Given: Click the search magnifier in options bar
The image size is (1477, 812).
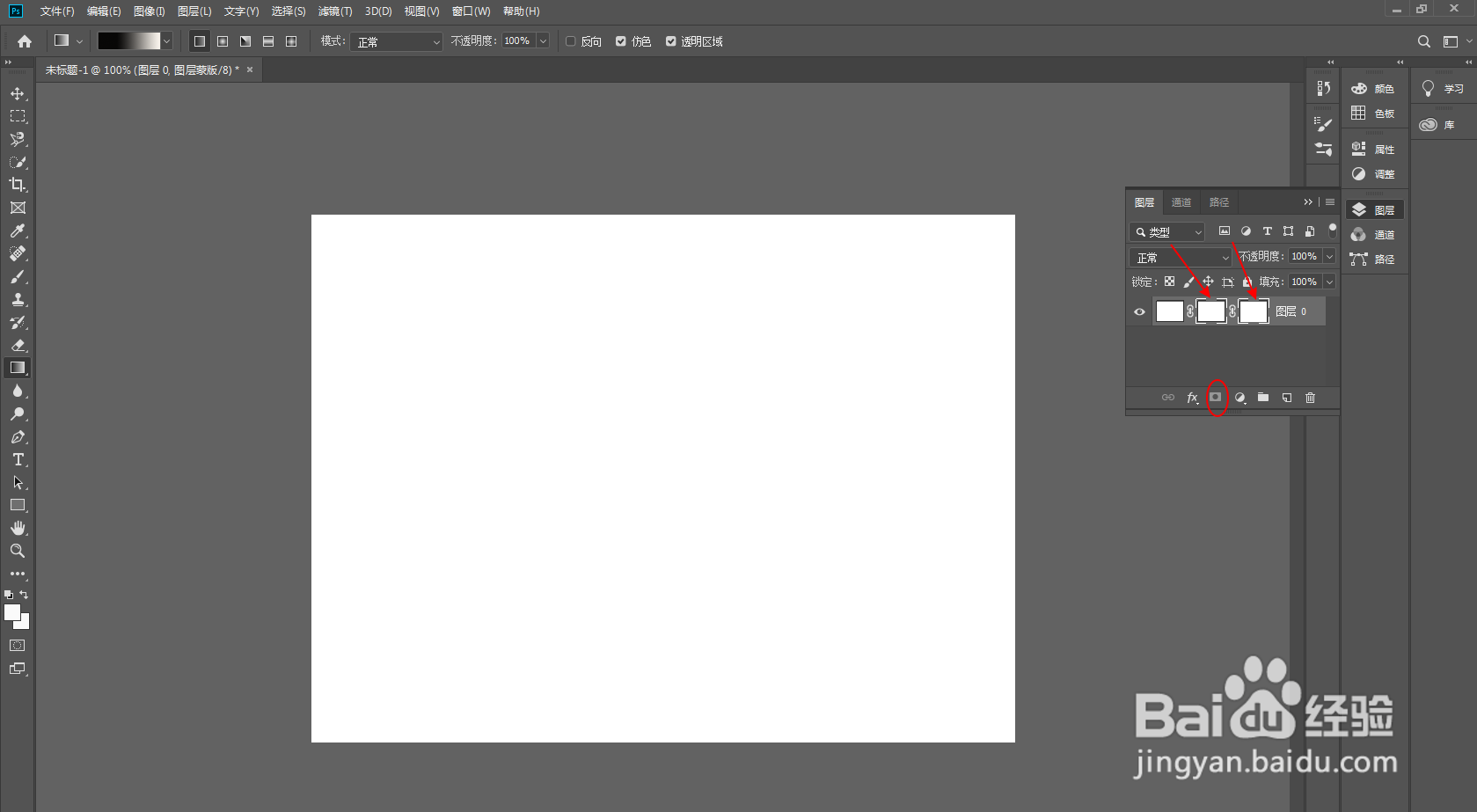Looking at the screenshot, I should click(x=1424, y=41).
